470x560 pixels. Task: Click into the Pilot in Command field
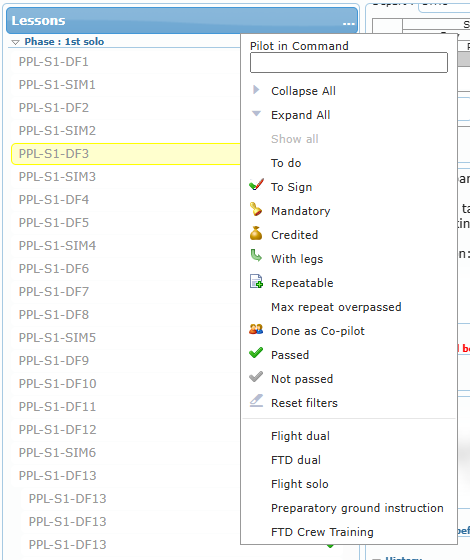tap(349, 62)
